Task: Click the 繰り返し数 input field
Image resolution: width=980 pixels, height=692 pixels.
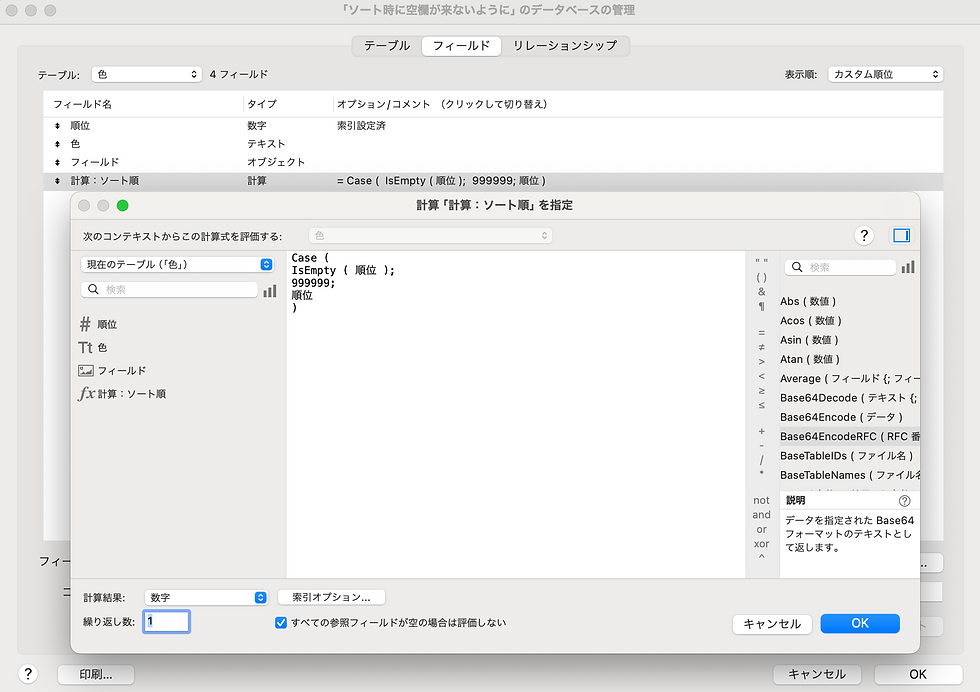Action: click(166, 621)
